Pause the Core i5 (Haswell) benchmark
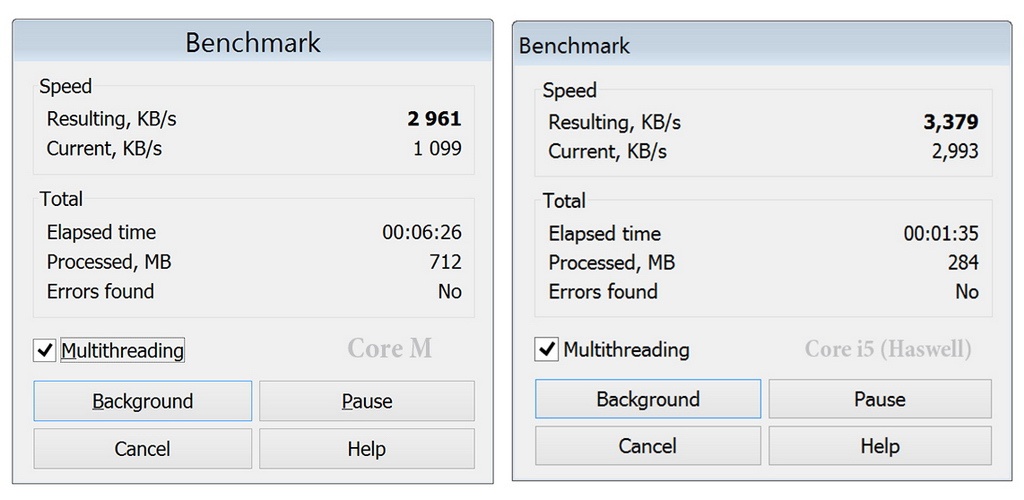1024x500 pixels. point(879,399)
